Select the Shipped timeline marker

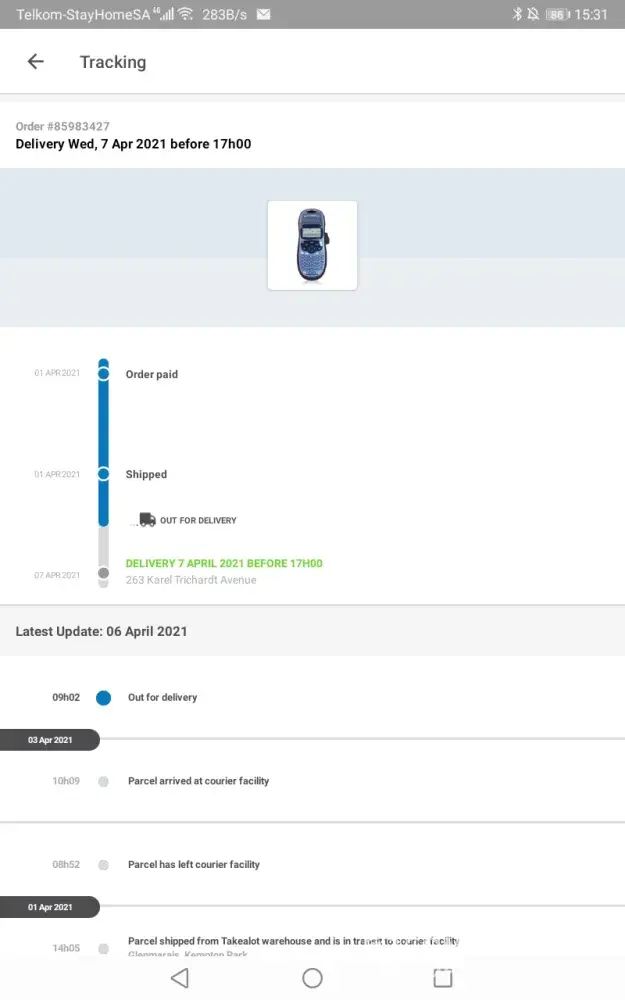coord(103,474)
